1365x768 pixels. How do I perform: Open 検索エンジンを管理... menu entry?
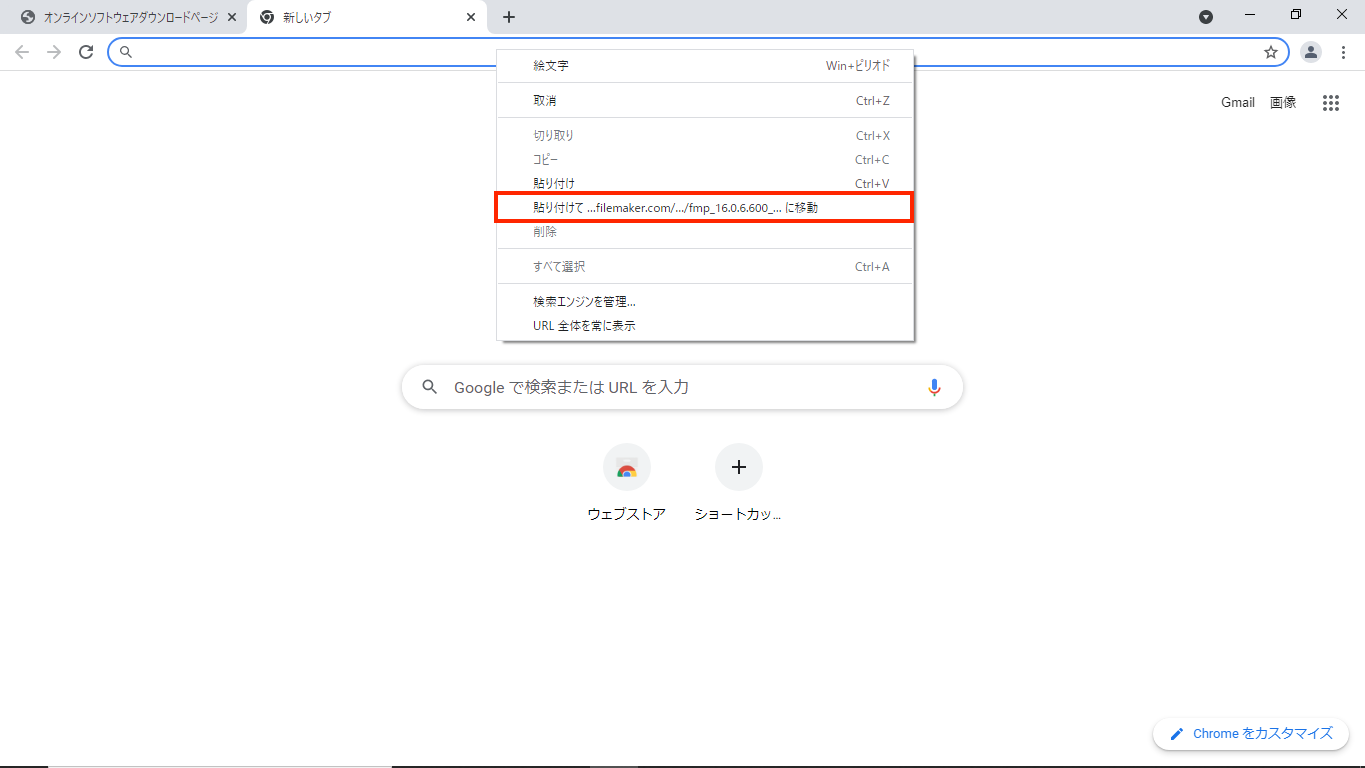[x=706, y=302]
